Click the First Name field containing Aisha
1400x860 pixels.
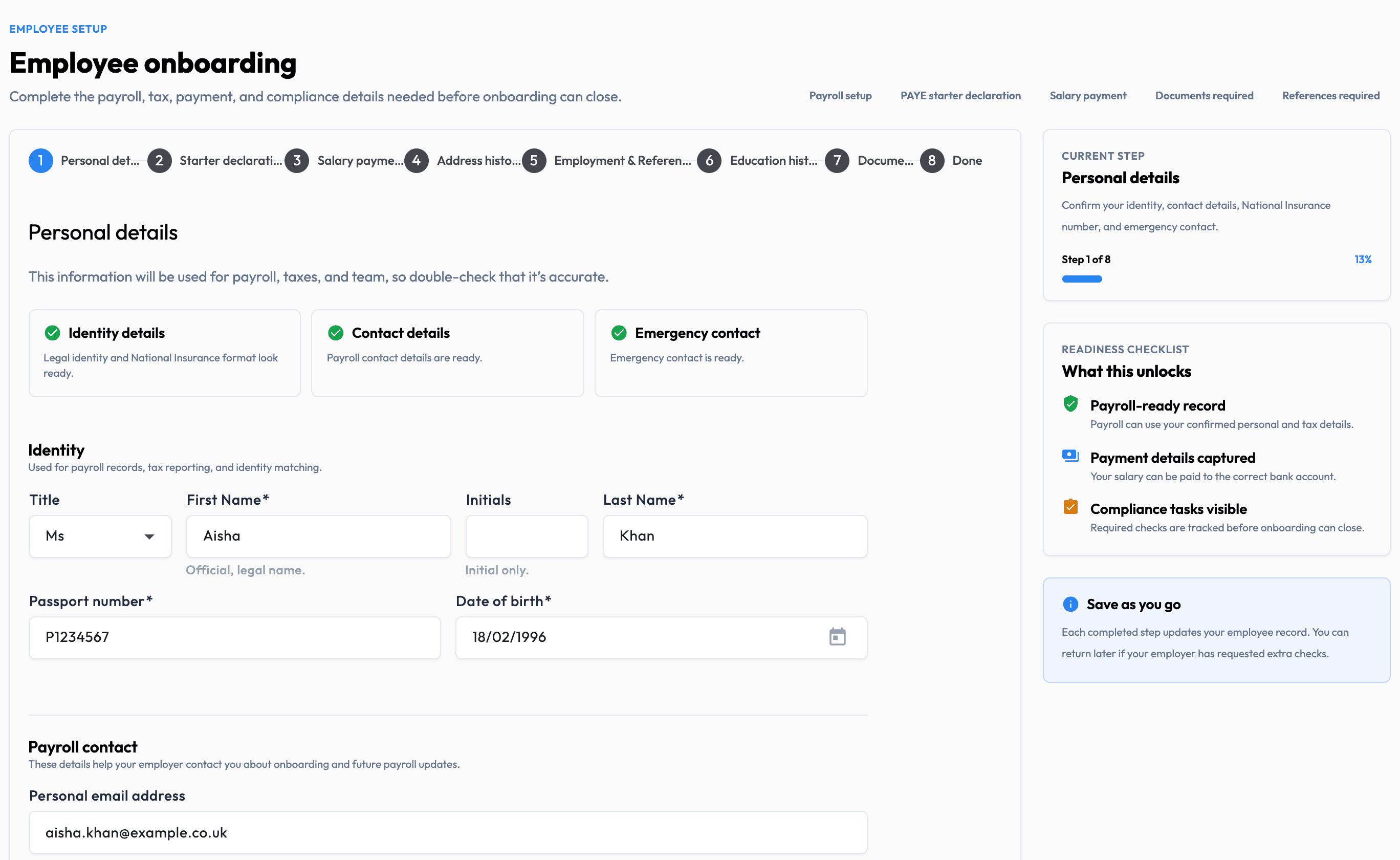[x=318, y=536]
